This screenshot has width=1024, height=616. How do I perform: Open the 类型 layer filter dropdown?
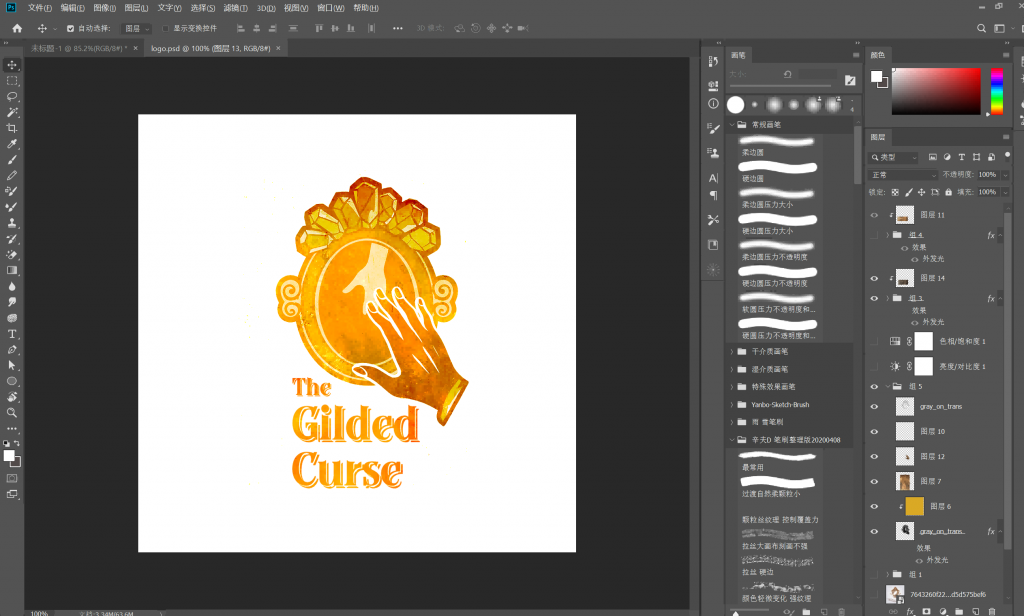pyautogui.click(x=893, y=157)
